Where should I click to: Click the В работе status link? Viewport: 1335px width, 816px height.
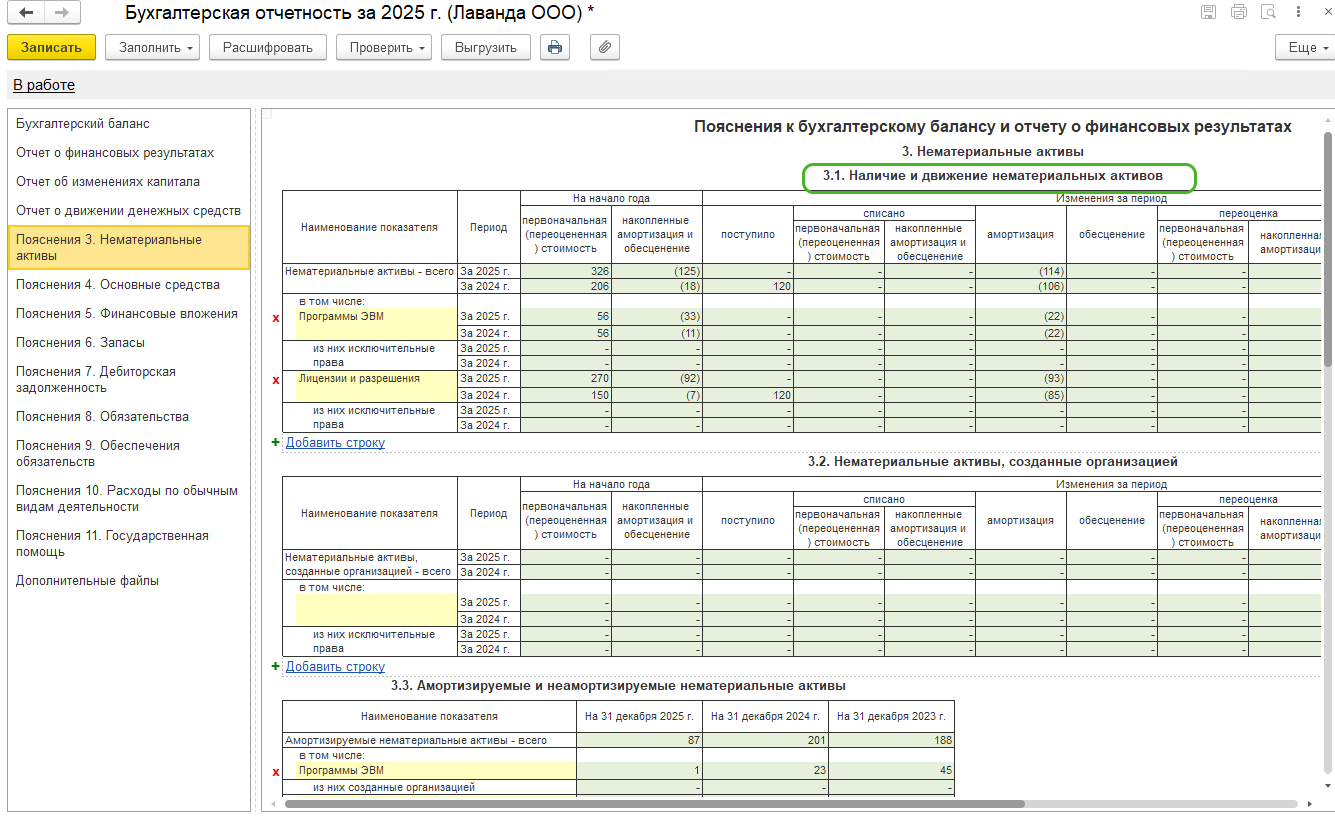44,85
